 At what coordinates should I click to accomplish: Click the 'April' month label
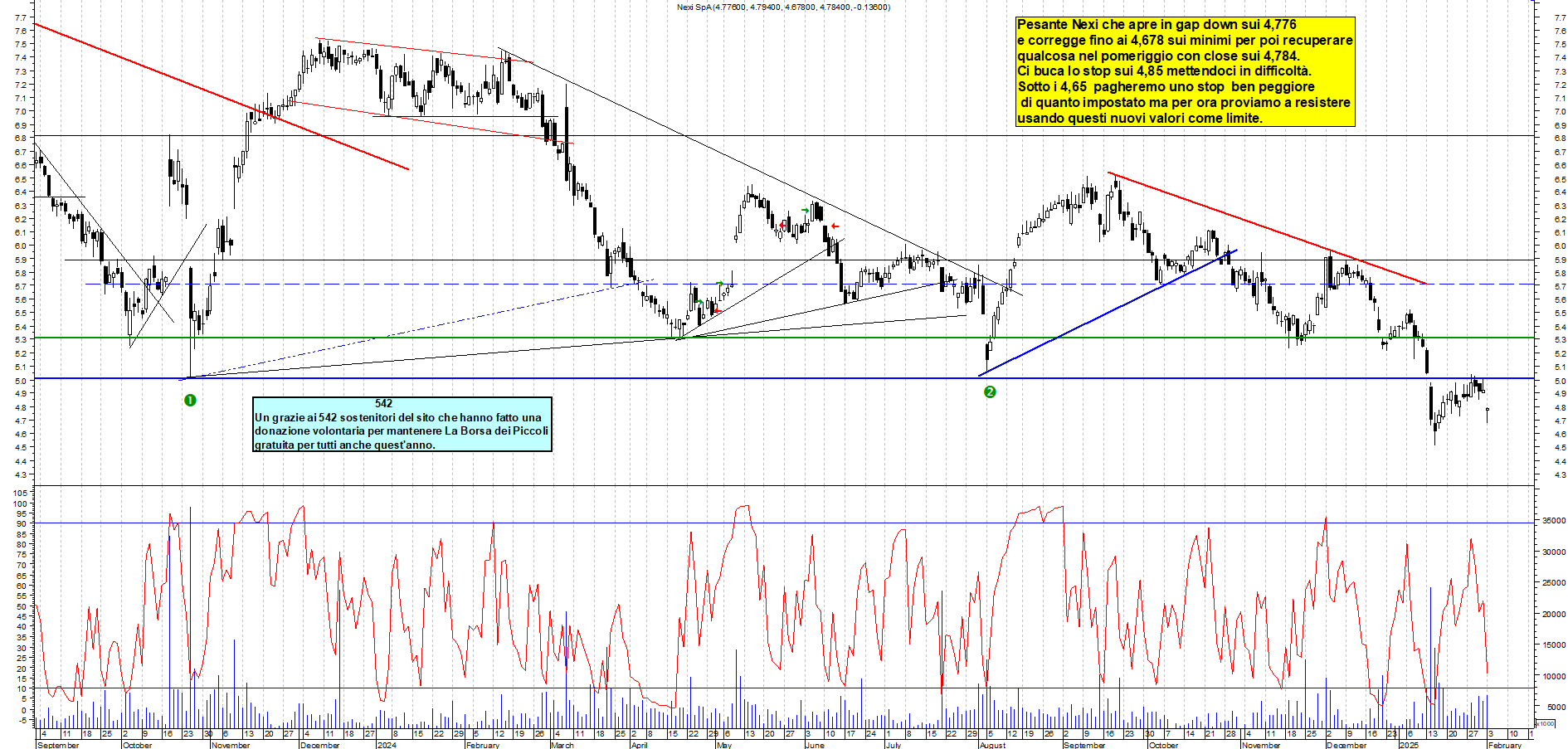coord(639,745)
